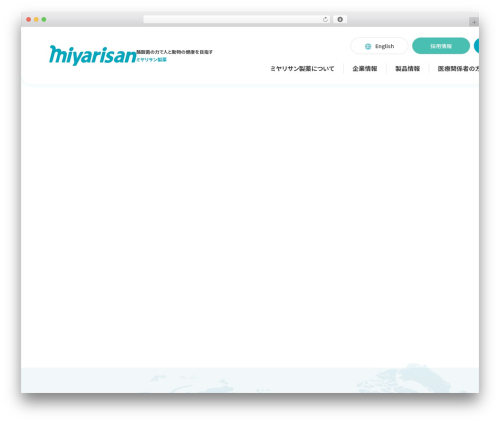Click the red close window button
The width and height of the screenshot is (500, 423).
pos(29,20)
